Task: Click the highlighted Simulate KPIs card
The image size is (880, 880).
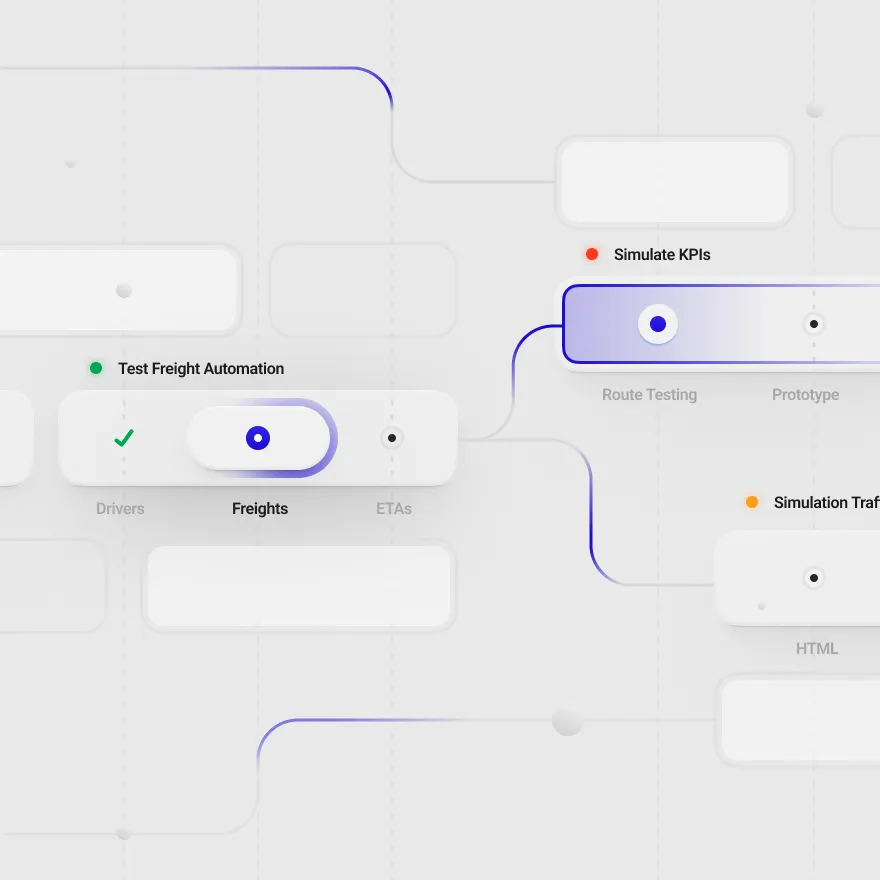Action: tap(722, 324)
